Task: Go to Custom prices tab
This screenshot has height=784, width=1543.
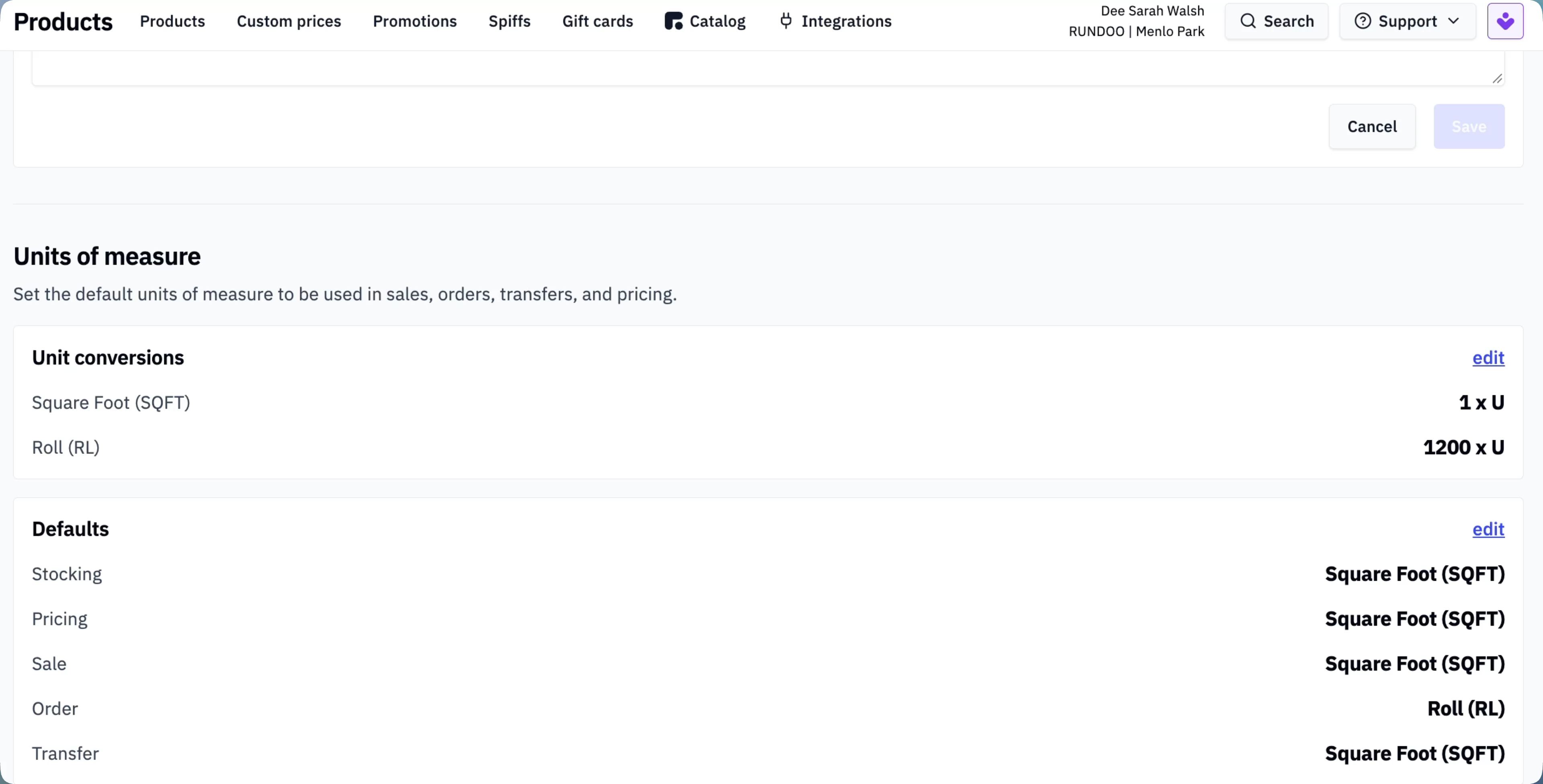Action: (x=289, y=21)
